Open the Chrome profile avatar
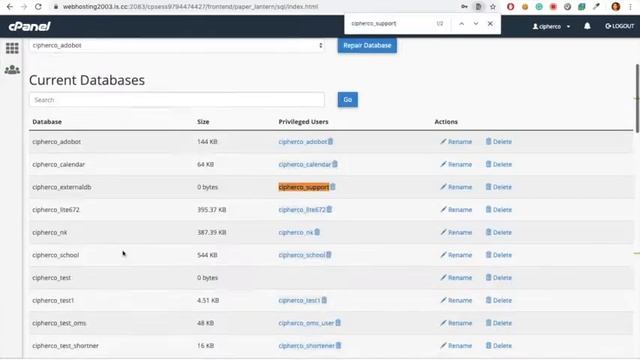640x360 pixels. pyautogui.click(x=616, y=7)
